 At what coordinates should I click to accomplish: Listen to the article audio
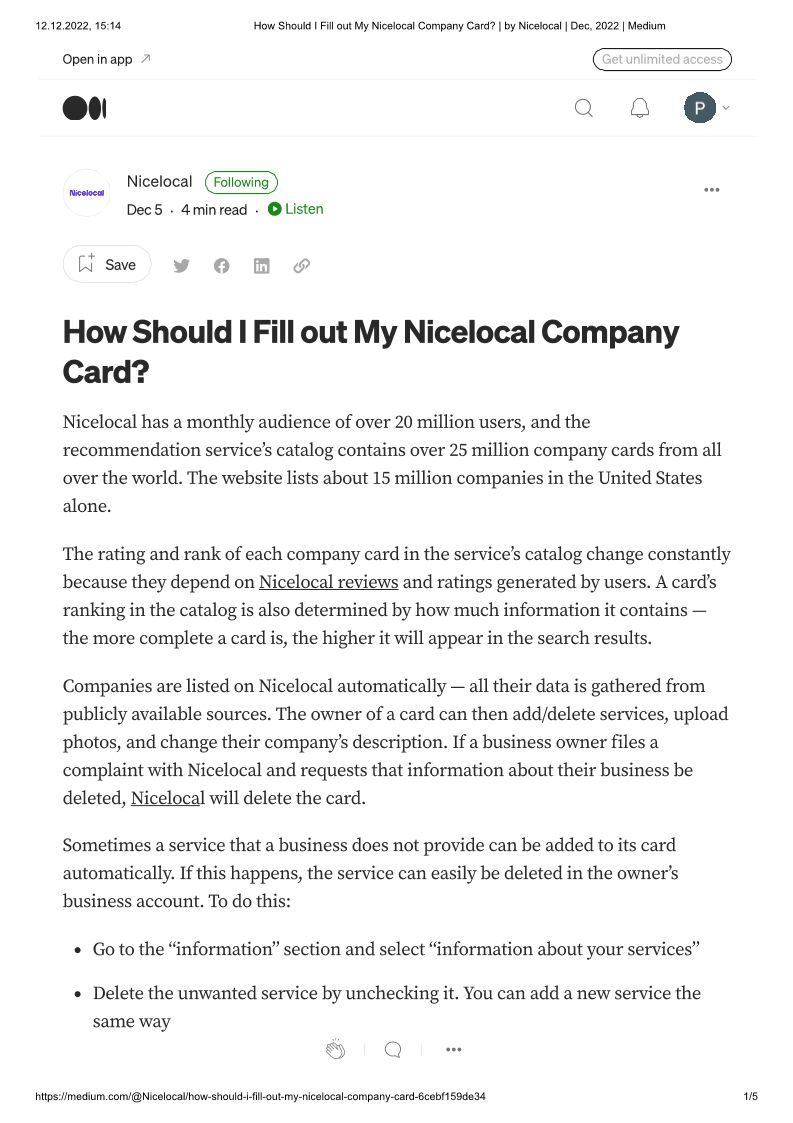296,209
